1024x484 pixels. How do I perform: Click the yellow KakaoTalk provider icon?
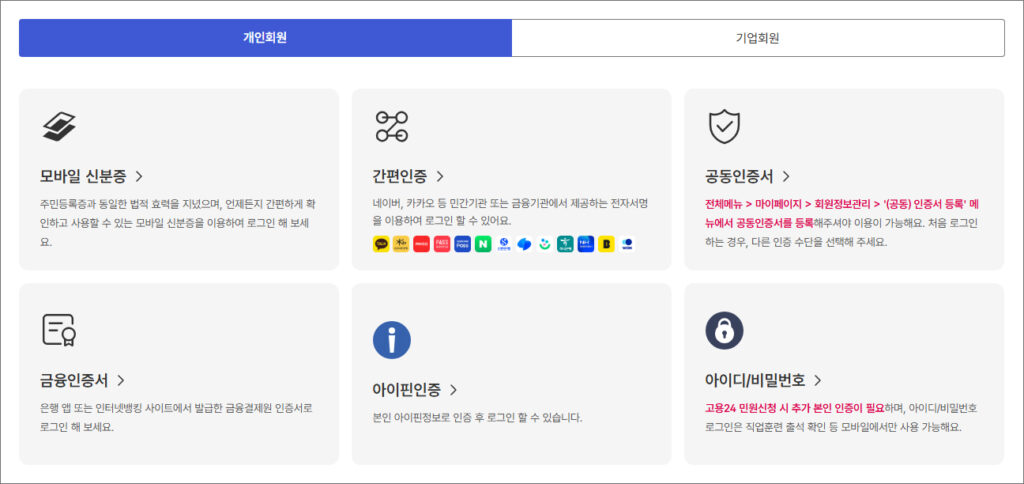click(x=381, y=244)
